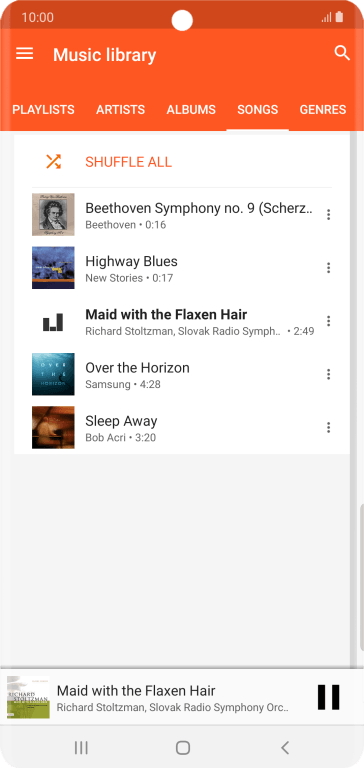Tap the Android home button

click(x=183, y=747)
